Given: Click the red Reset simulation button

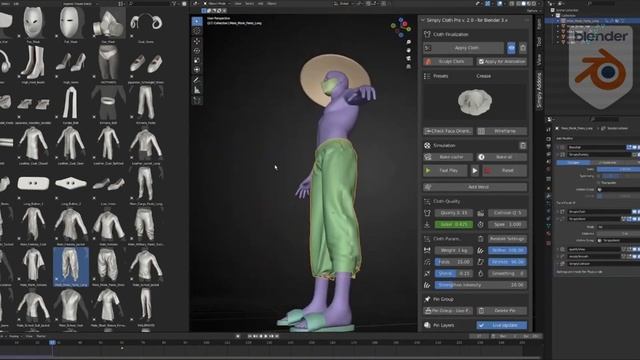Looking at the screenshot, I should 504,171.
